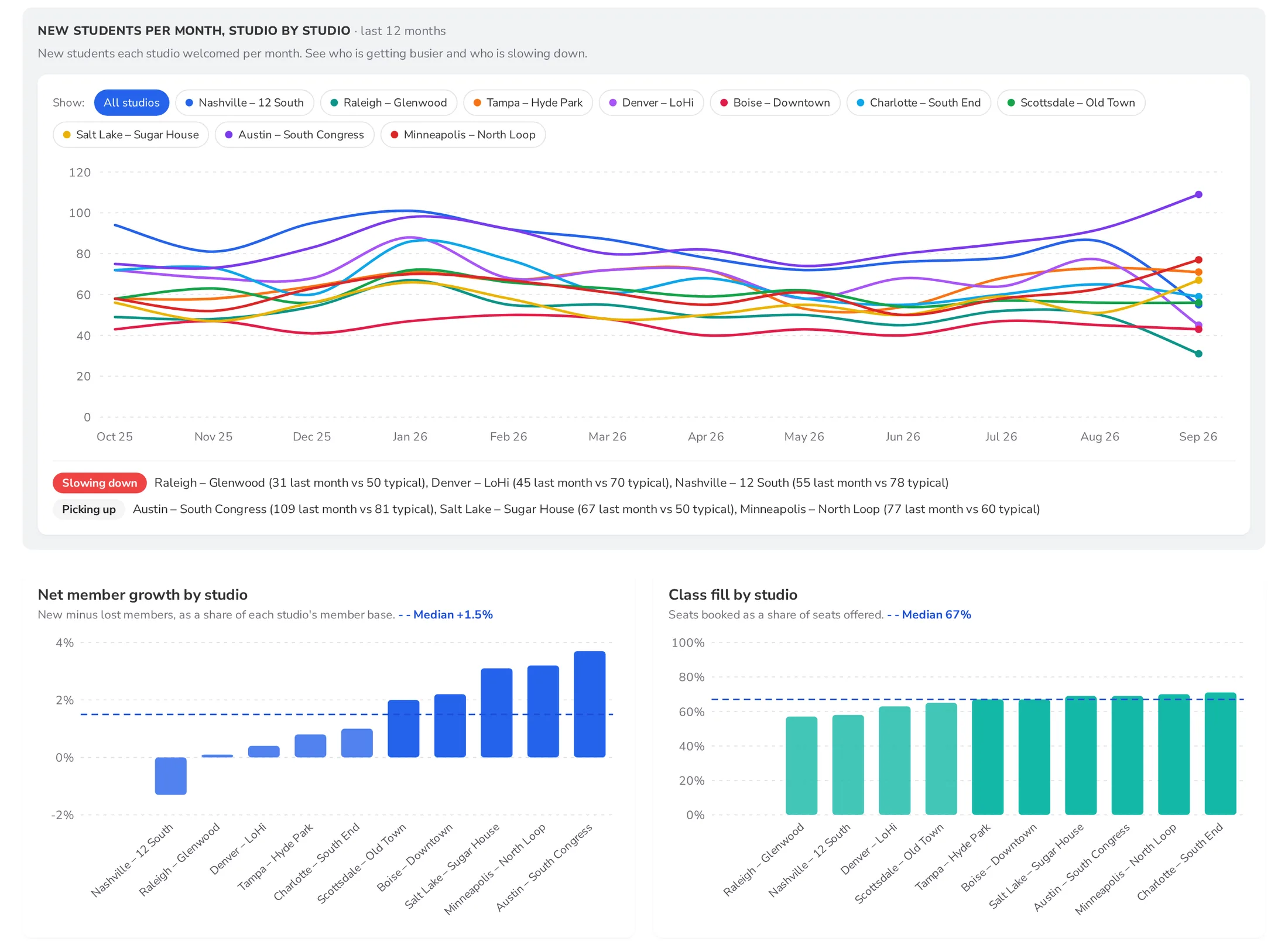Click Tampa – Hyde Park class fill bar
This screenshot has width=1288, height=941.
(x=988, y=757)
